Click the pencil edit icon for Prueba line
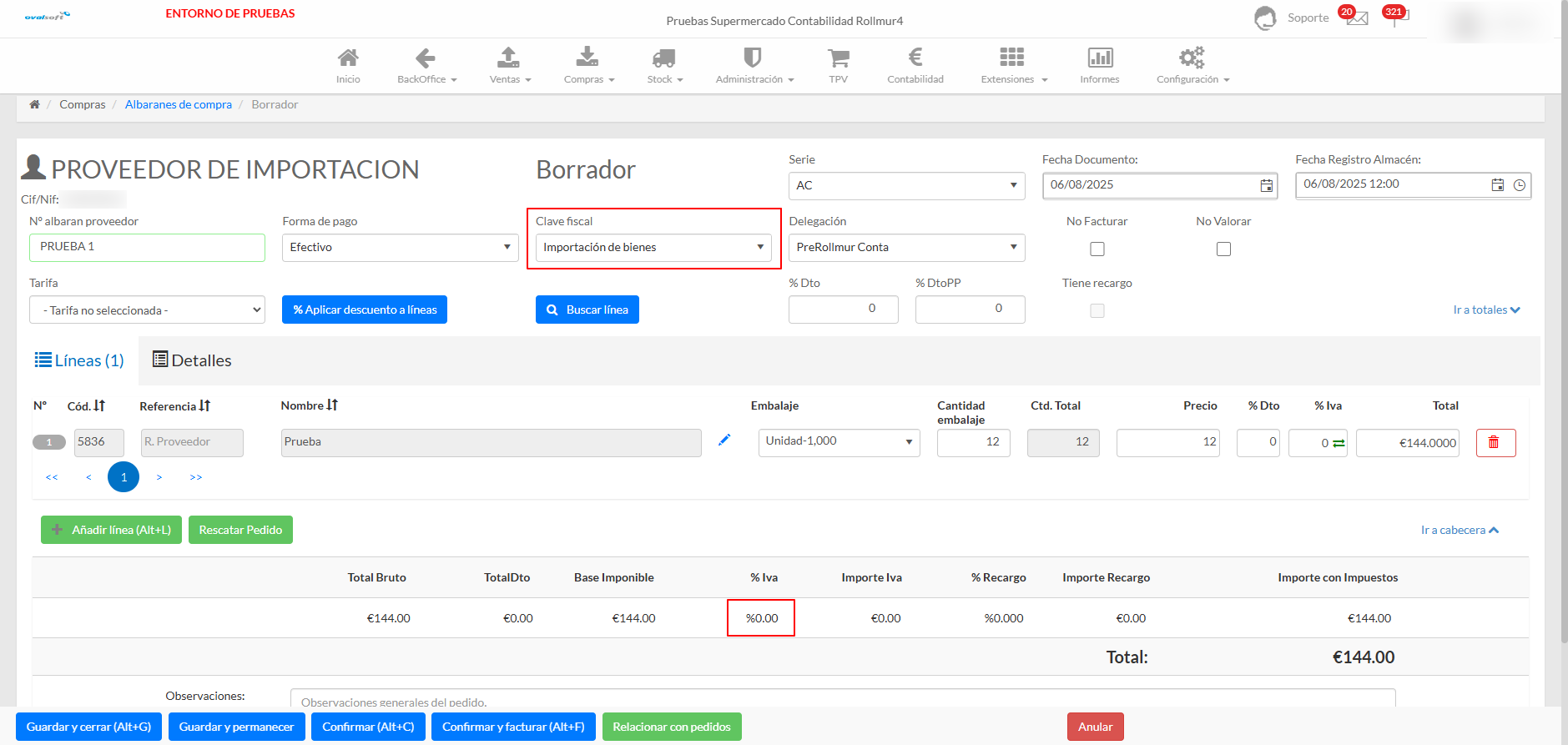The height and width of the screenshot is (745, 1568). 724,440
